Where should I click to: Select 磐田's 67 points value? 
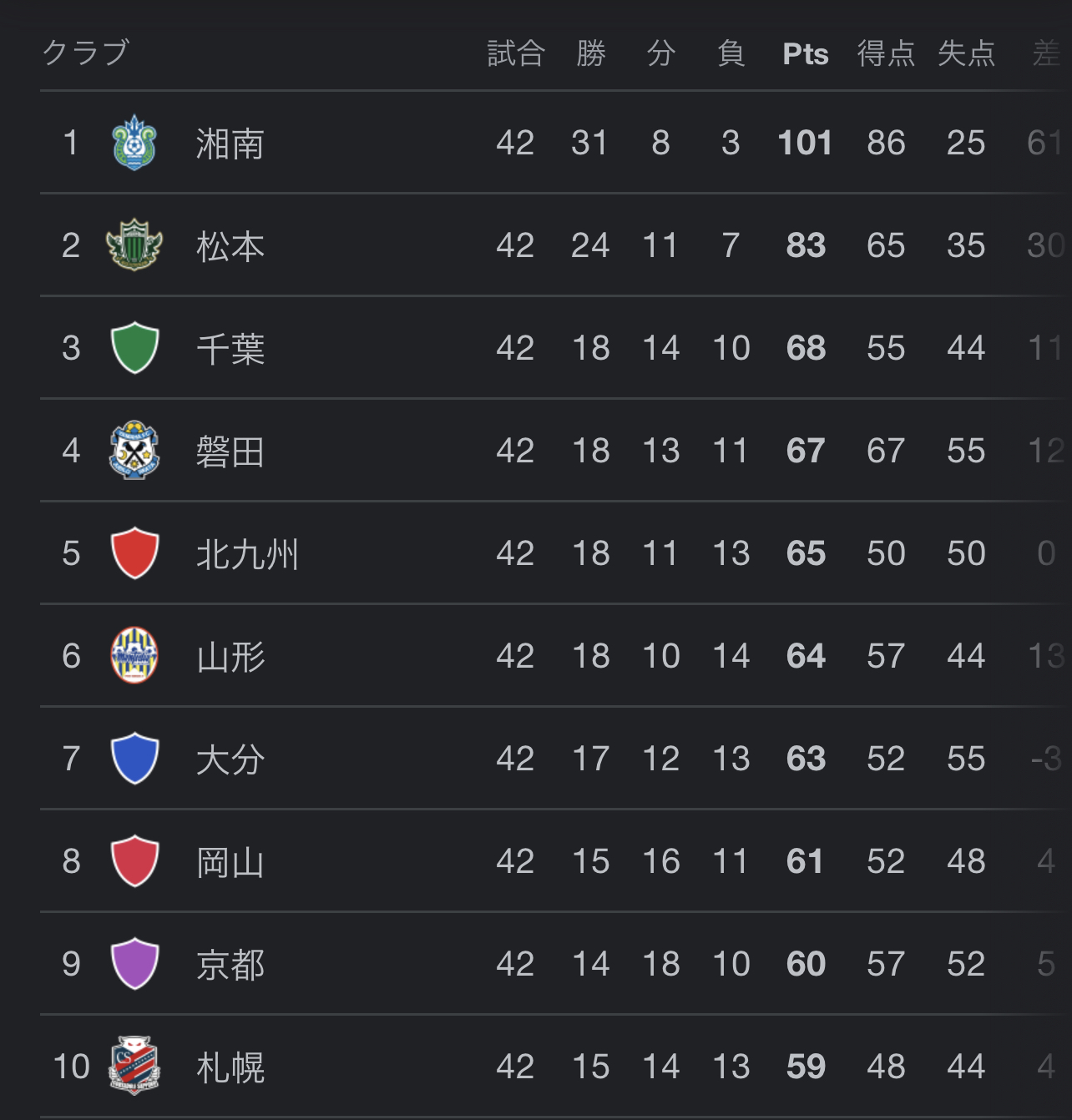(806, 451)
